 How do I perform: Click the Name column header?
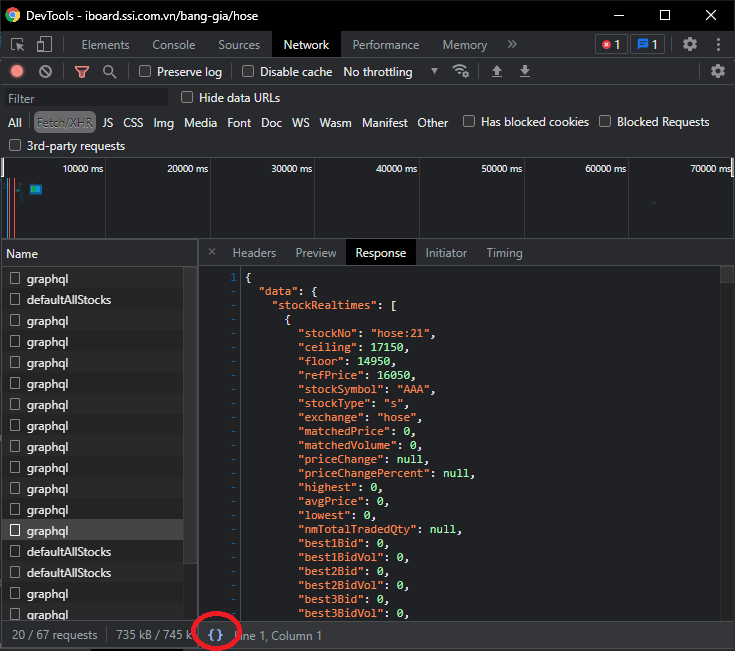tap(99, 254)
